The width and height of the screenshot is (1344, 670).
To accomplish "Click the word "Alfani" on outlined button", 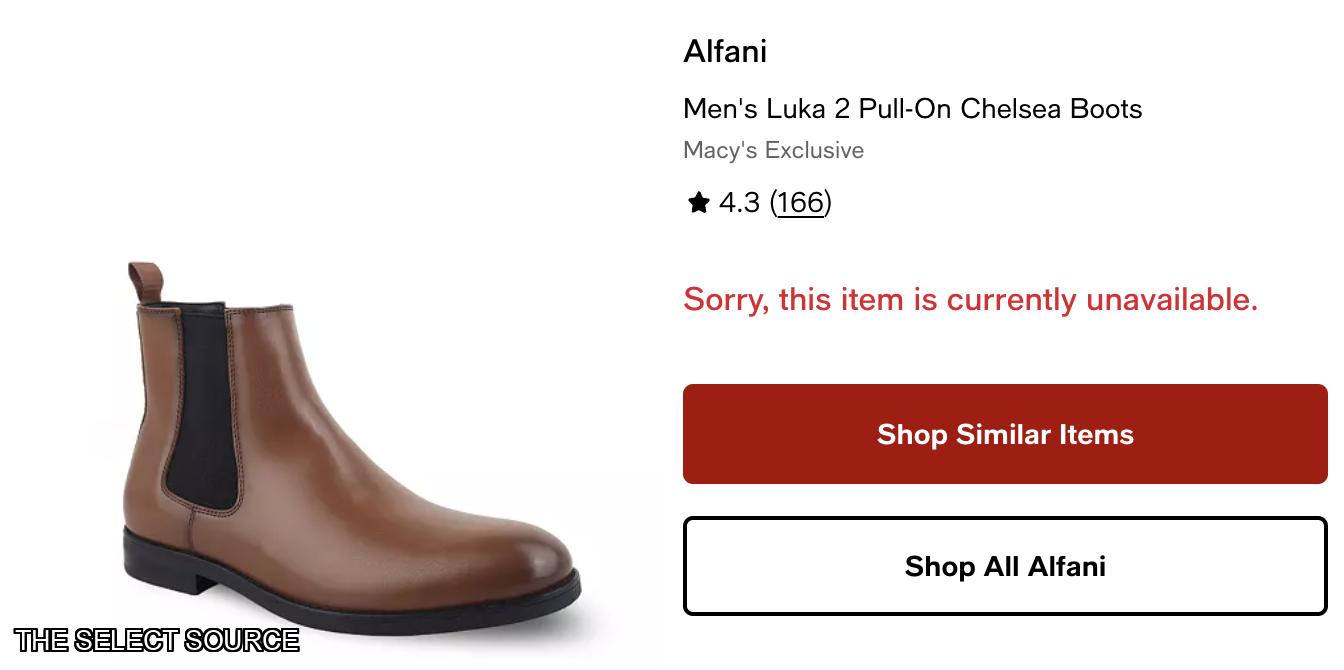I will pyautogui.click(x=1066, y=566).
